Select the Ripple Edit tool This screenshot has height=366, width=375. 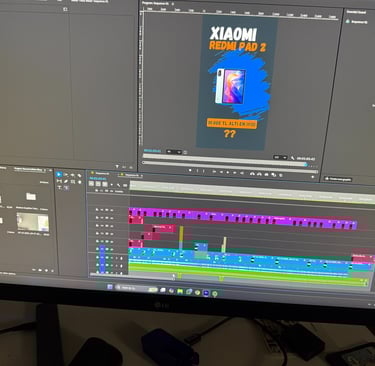(72, 175)
